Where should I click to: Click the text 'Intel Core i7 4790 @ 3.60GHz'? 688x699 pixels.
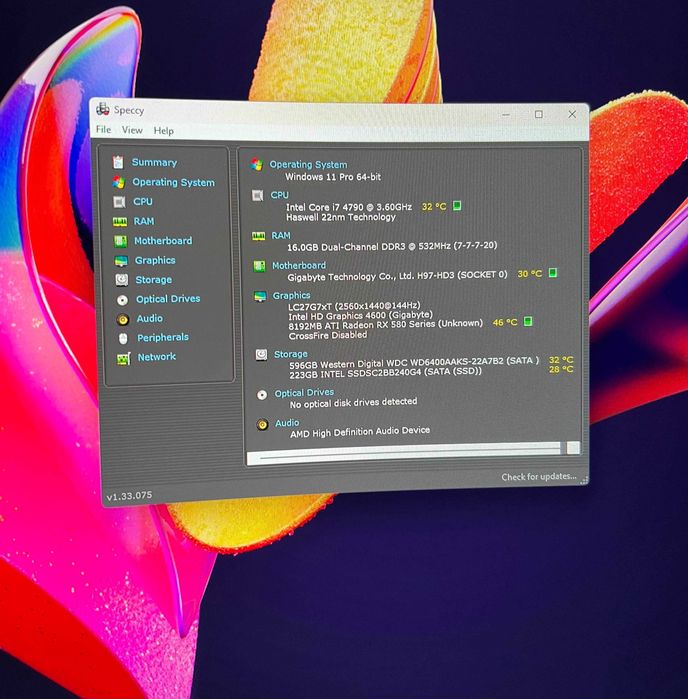(x=349, y=207)
